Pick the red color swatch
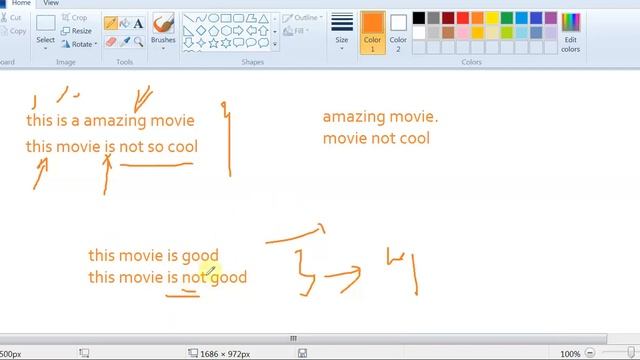This screenshot has height=360, width=640. click(x=463, y=18)
